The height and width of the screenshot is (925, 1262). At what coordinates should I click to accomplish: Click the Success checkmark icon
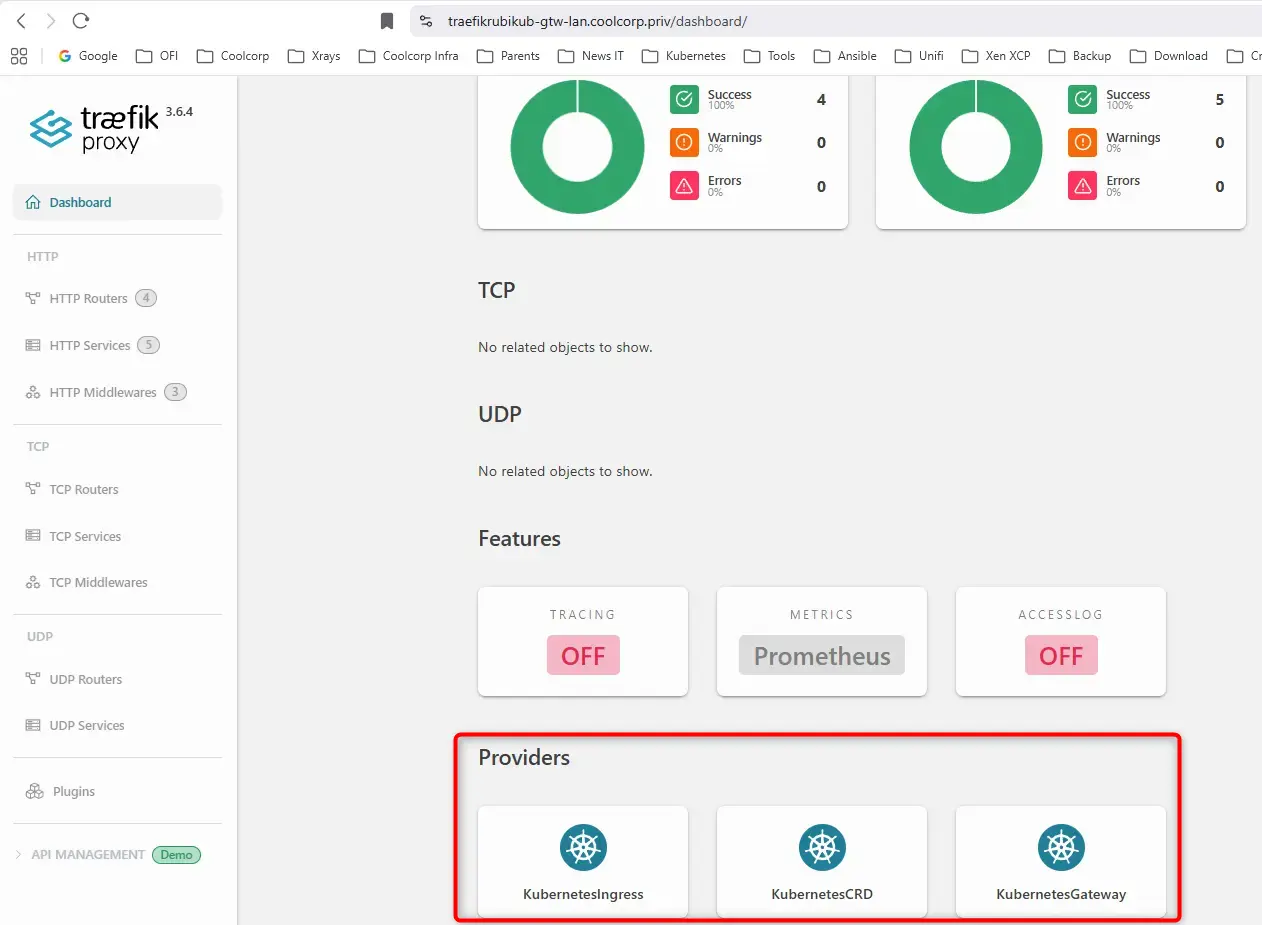684,99
